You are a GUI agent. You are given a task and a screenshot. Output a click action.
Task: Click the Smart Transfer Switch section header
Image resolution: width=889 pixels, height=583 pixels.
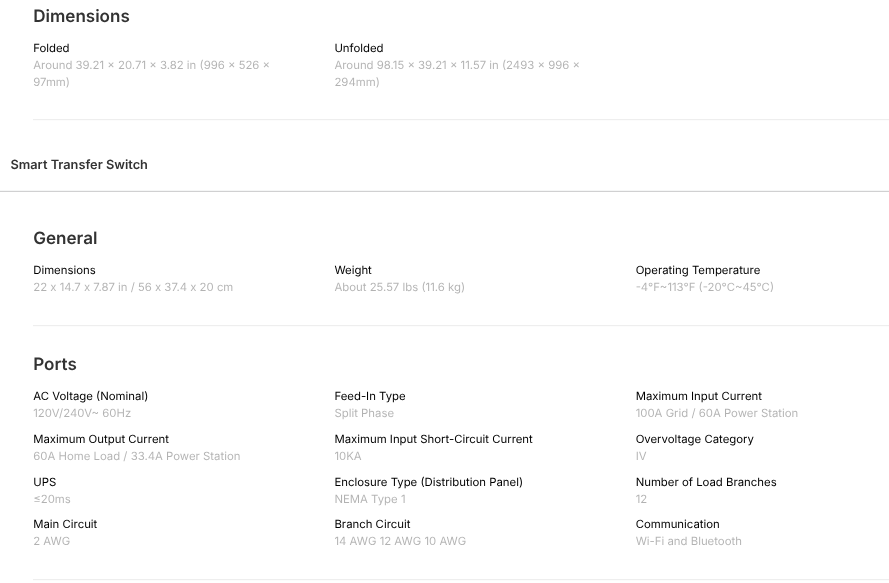79,165
